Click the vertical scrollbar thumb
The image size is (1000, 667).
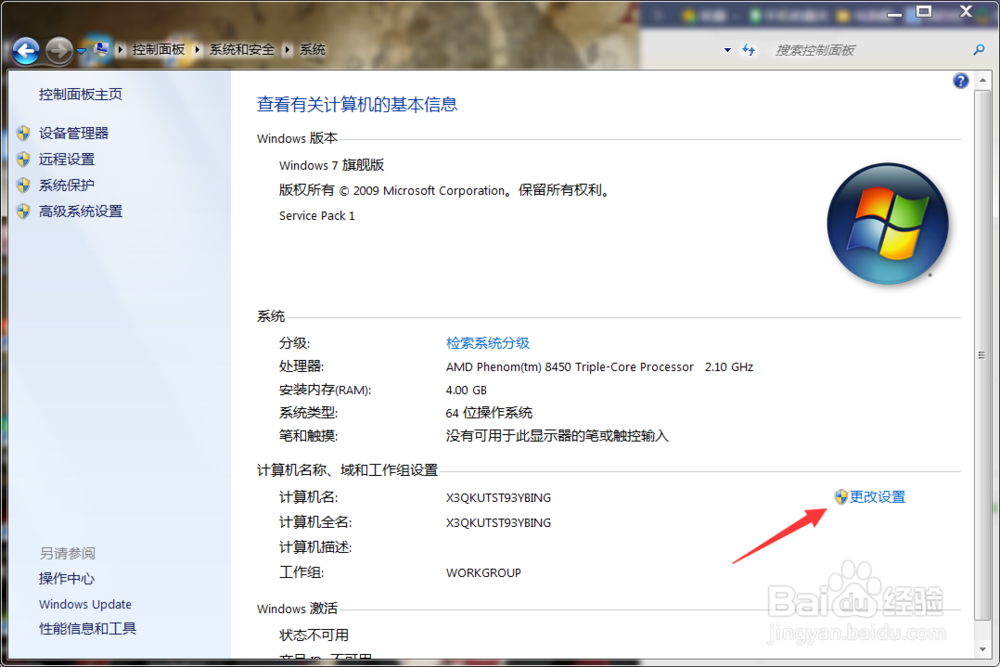coord(982,355)
